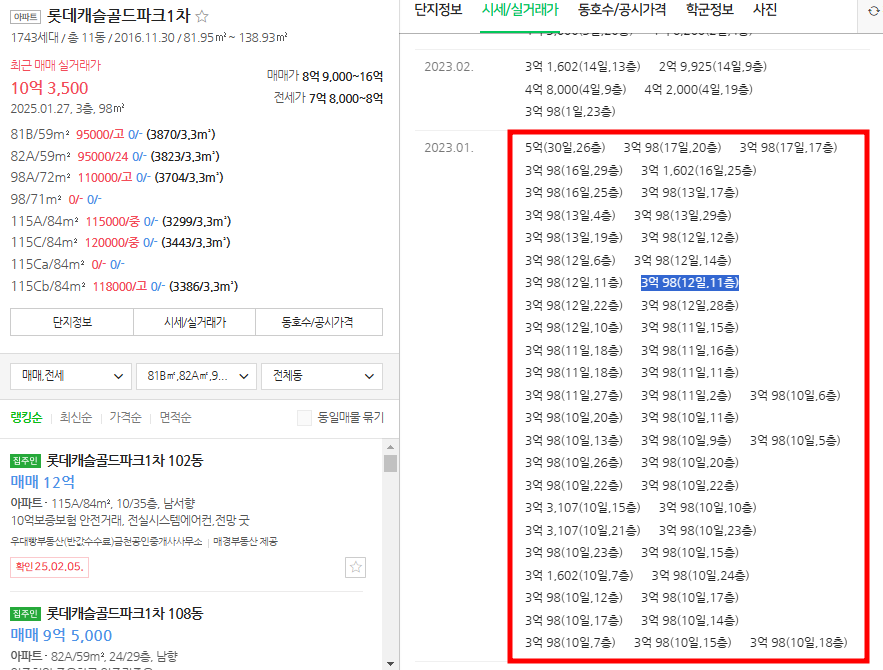Viewport: 883px width, 670px height.
Task: Select the 81B/59m² area row
Action: [113, 135]
